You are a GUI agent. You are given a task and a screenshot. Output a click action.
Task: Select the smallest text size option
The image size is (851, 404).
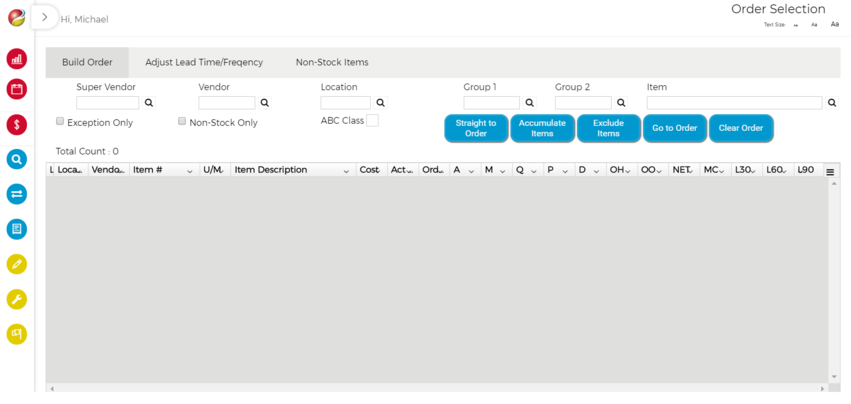point(796,25)
